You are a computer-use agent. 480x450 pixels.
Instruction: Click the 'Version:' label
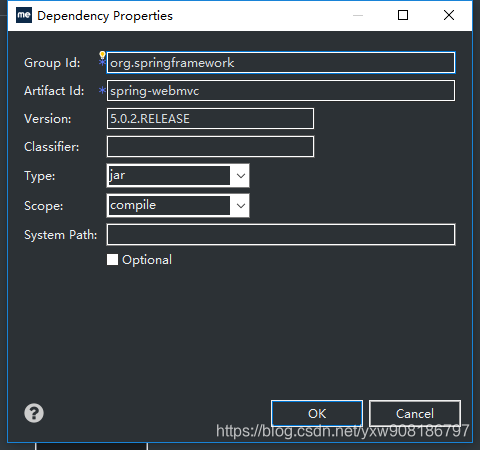[48, 119]
